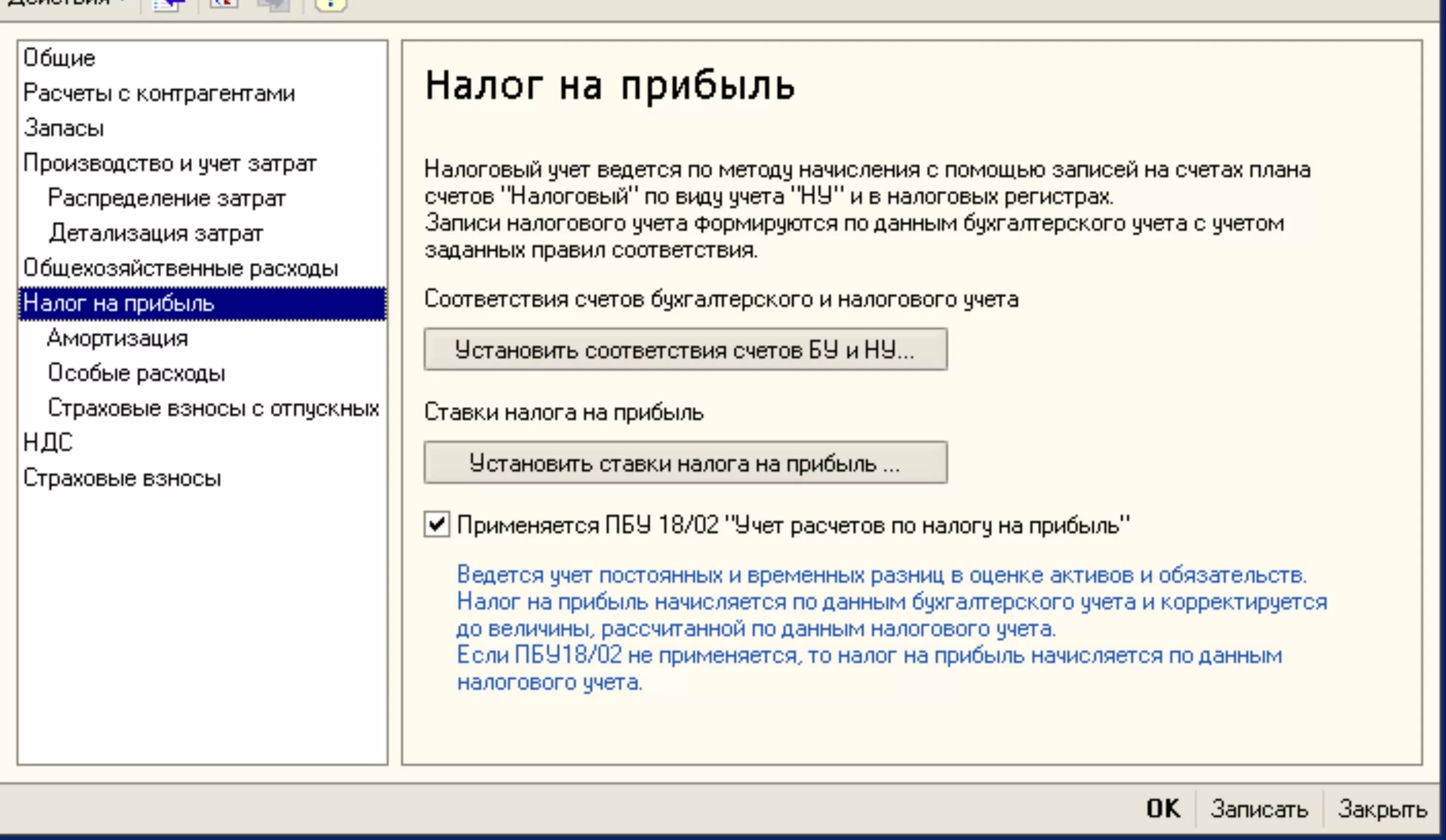The height and width of the screenshot is (840, 1446).
Task: Go to Производство и учет затрат
Action: point(170,163)
